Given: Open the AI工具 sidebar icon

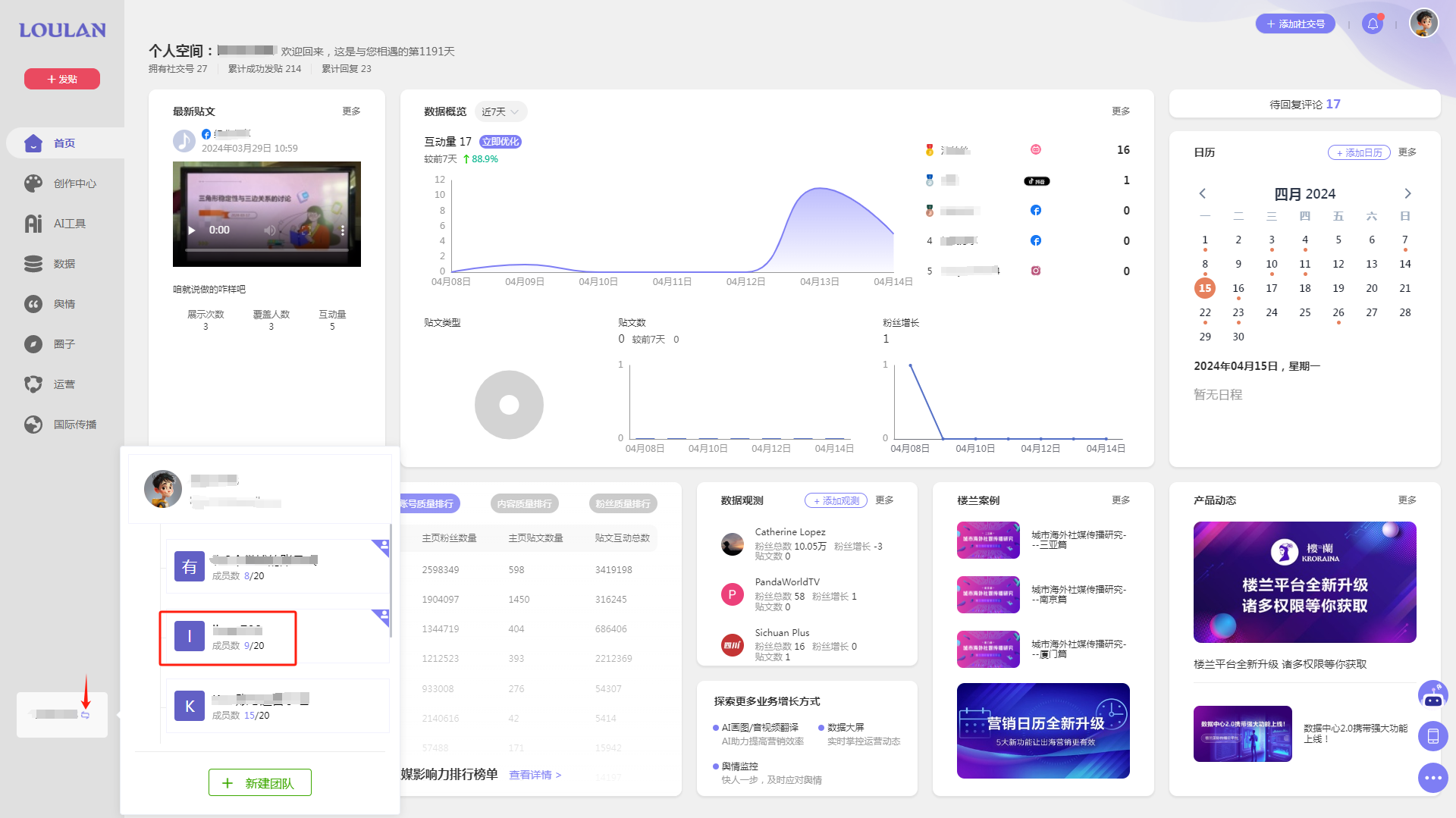Looking at the screenshot, I should click(x=33, y=224).
